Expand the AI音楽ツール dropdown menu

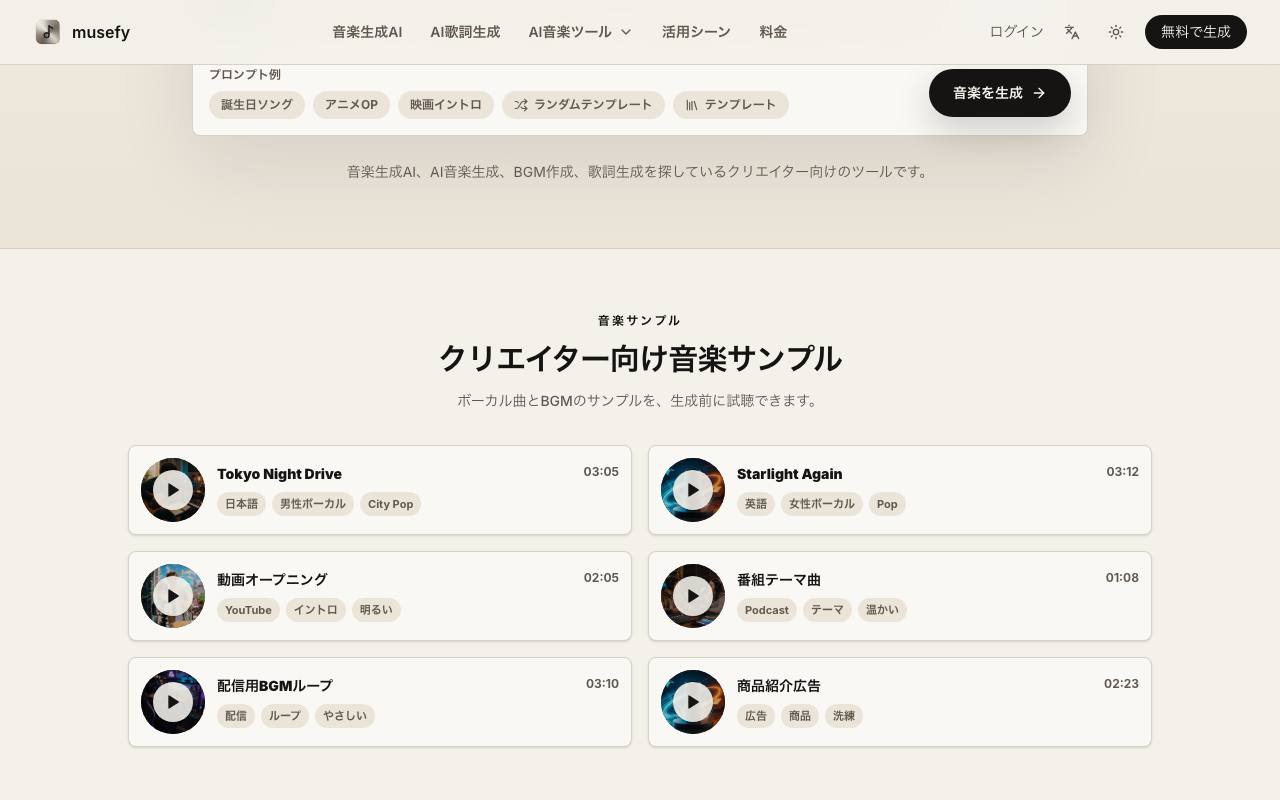580,32
